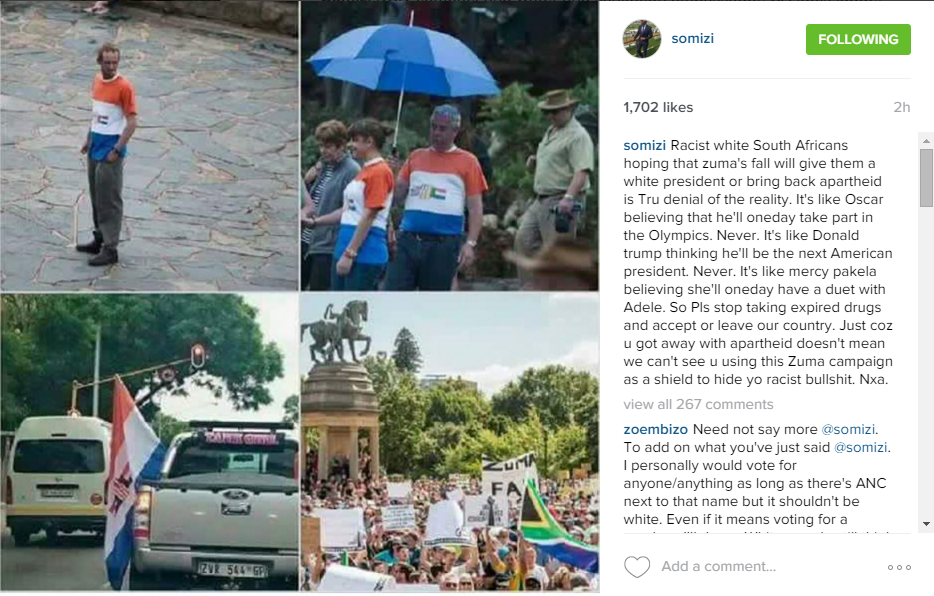Open the three-dot more options menu
Viewport: 934px width, 596px height.
(x=899, y=567)
